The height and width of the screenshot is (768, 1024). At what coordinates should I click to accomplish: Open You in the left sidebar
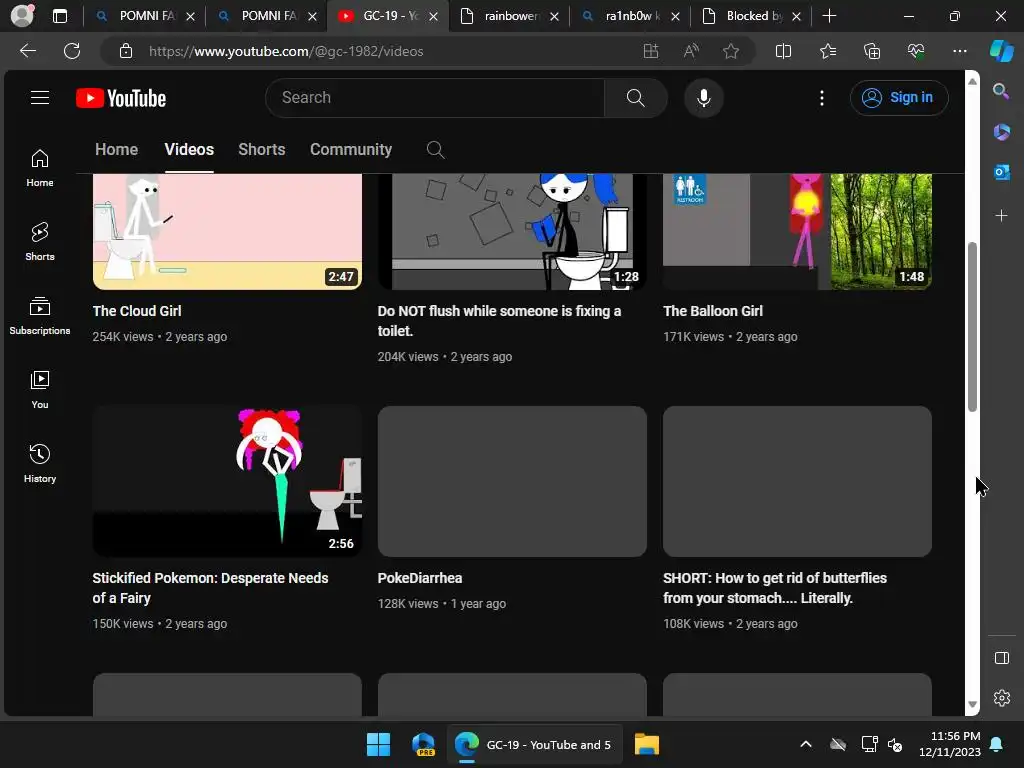click(40, 390)
